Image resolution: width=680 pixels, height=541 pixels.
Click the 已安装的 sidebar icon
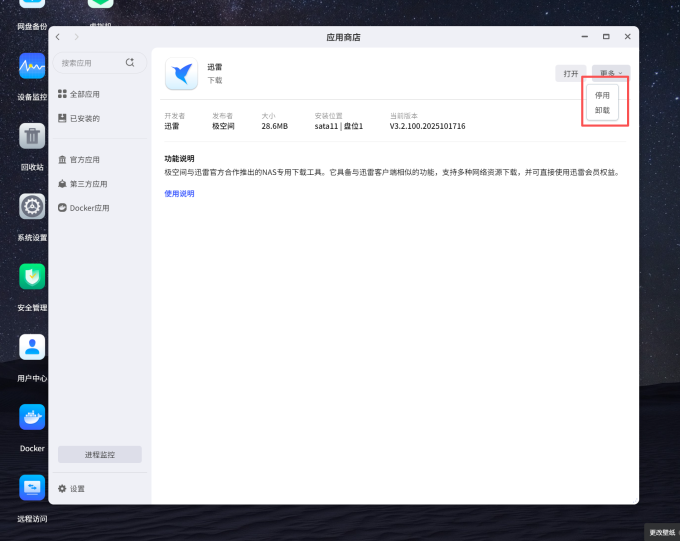click(x=62, y=118)
